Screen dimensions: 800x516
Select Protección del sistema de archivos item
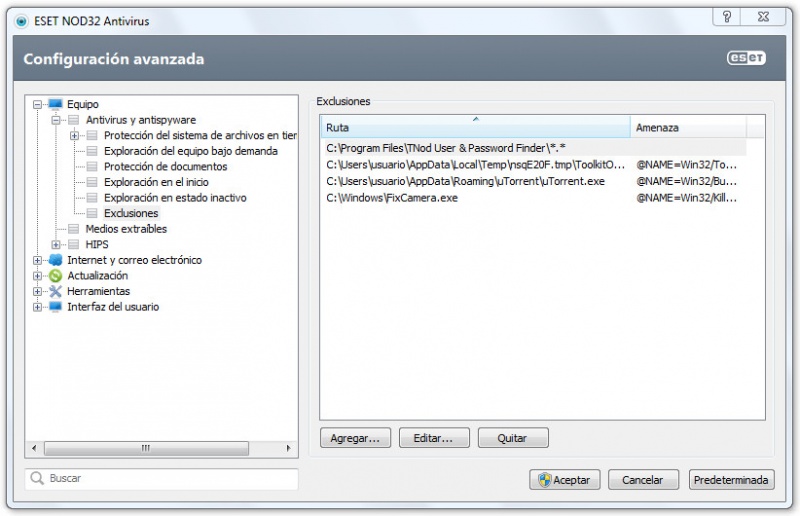point(200,135)
